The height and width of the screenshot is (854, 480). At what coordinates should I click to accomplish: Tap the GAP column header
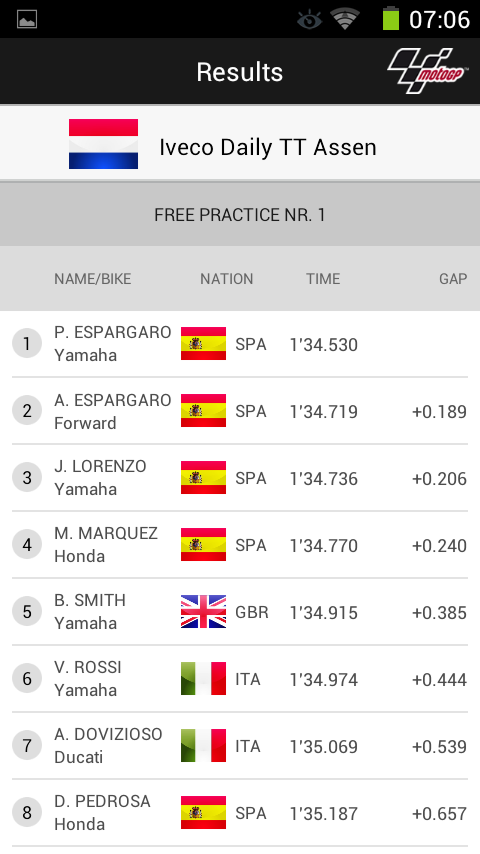pos(453,279)
